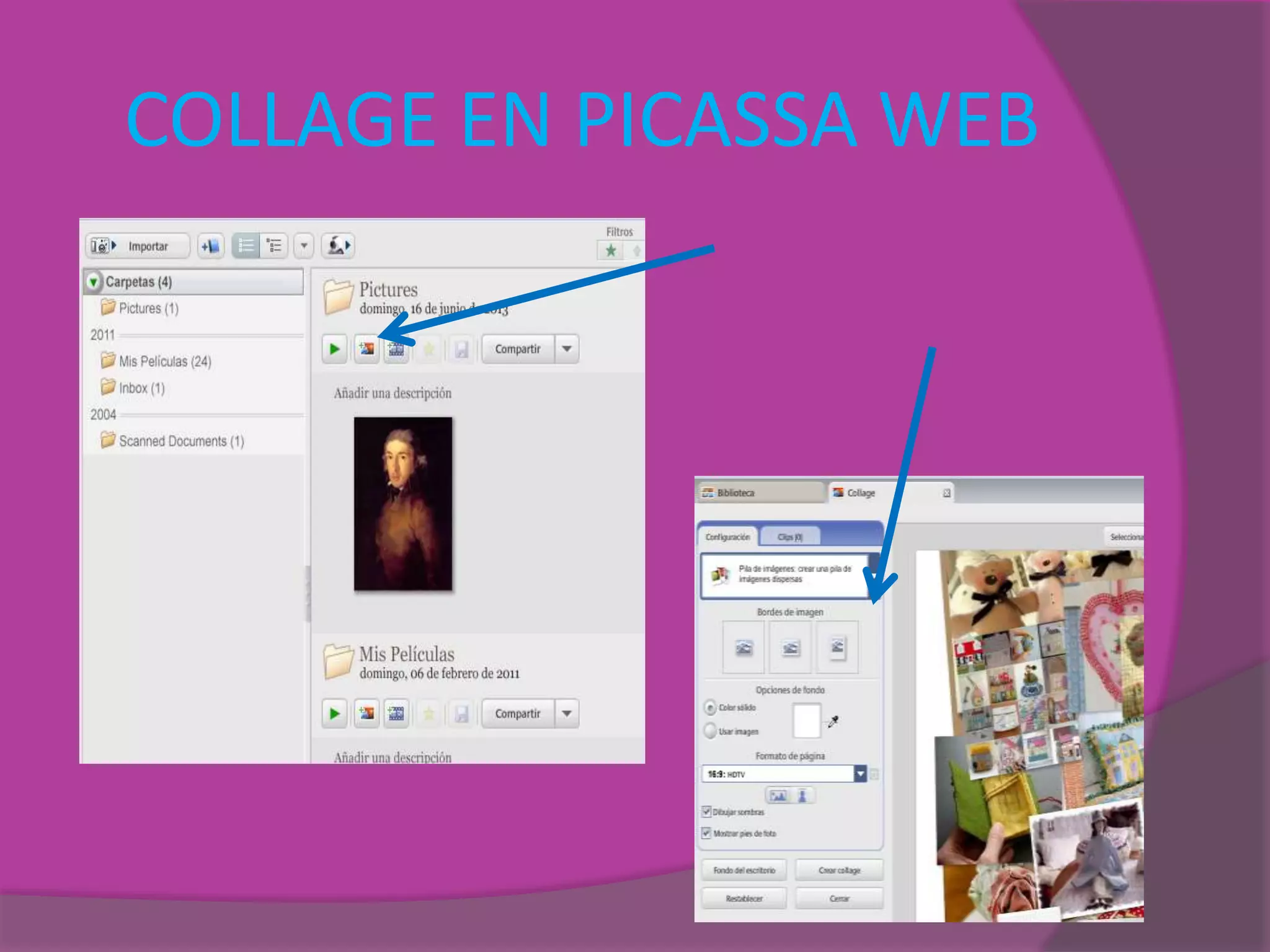The image size is (1270, 952).
Task: Click the Restablecer button
Action: 744,898
